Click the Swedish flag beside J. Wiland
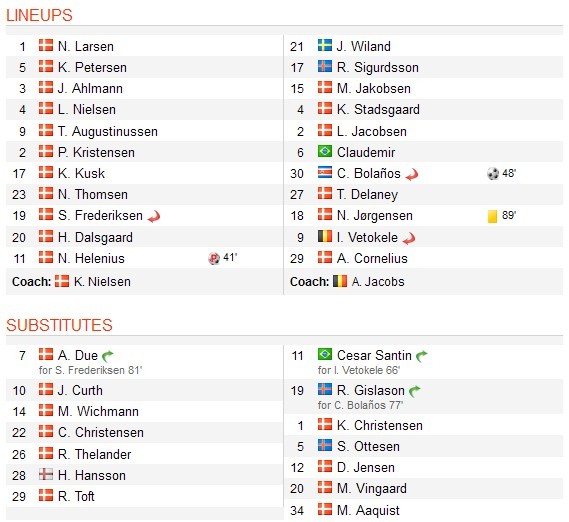This screenshot has height=522, width=569. (x=325, y=45)
